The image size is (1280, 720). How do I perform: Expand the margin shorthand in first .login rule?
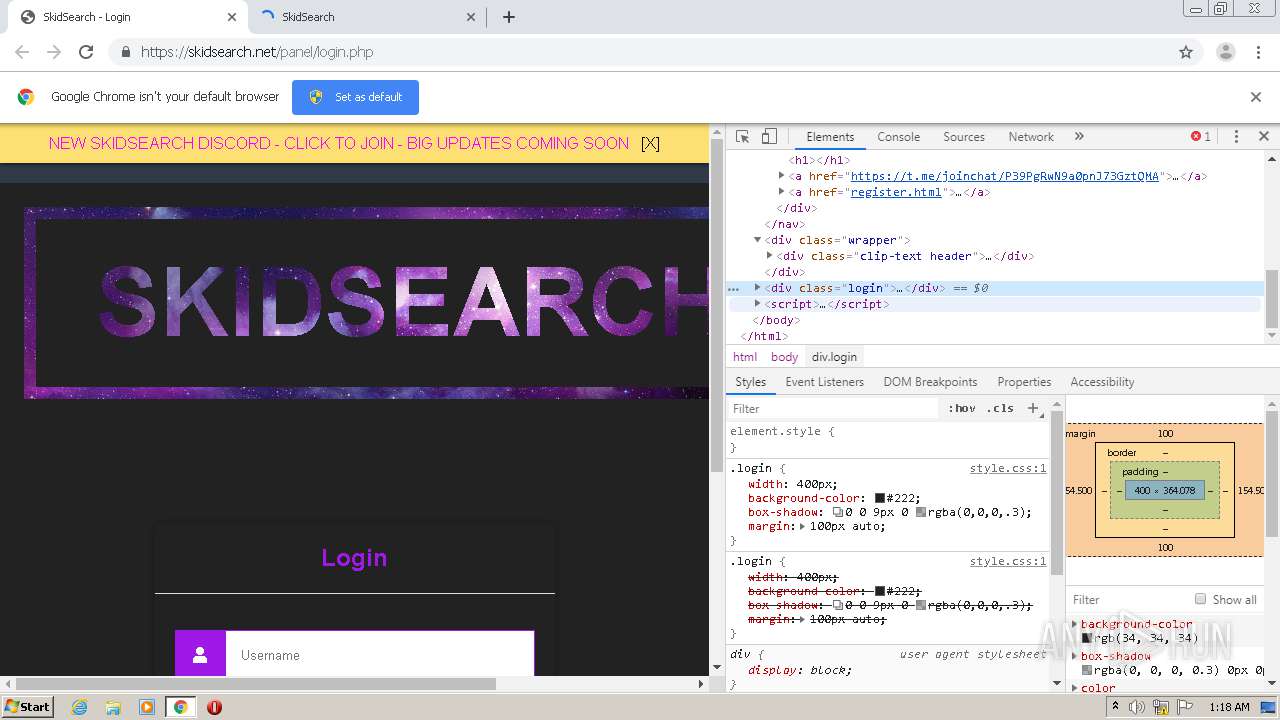pos(802,526)
